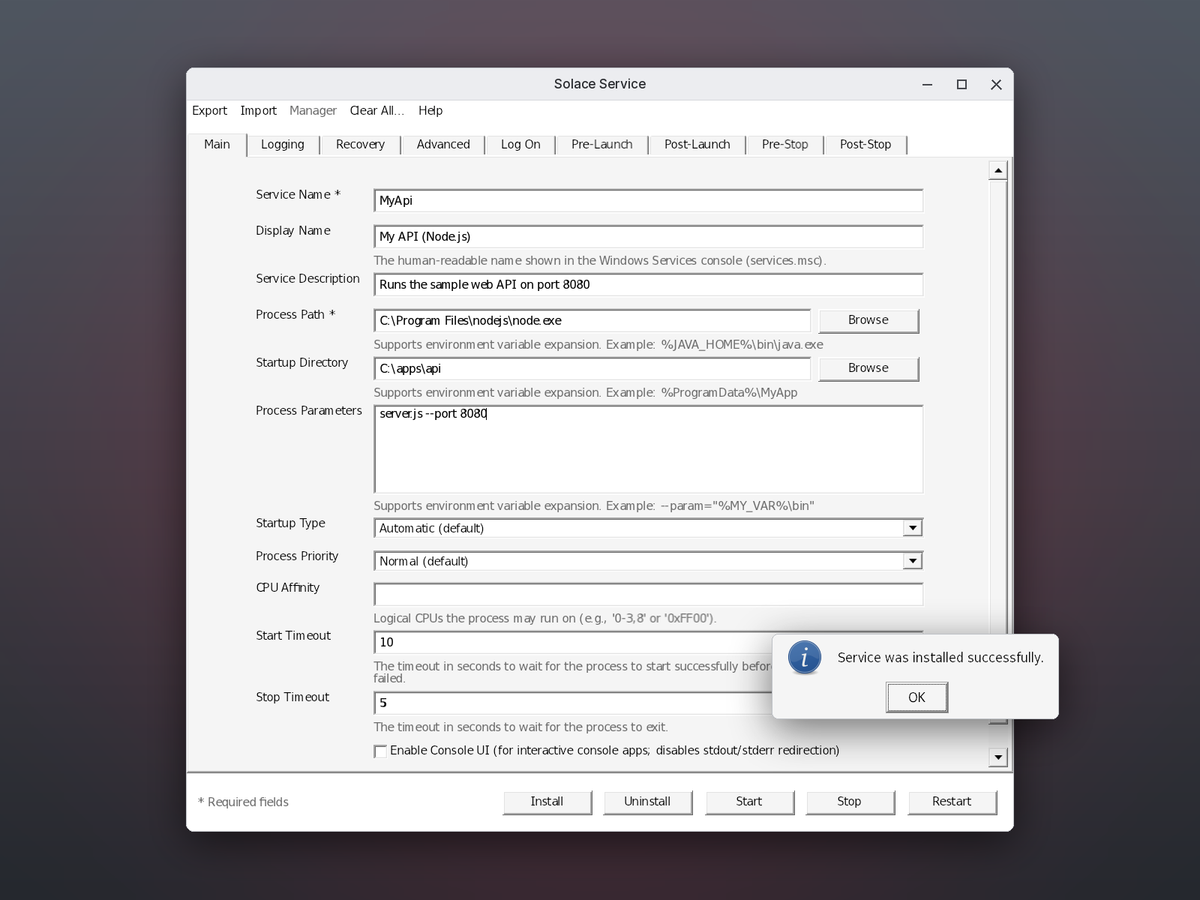Minimize the Solace Service window
This screenshot has height=900, width=1200.
point(927,85)
